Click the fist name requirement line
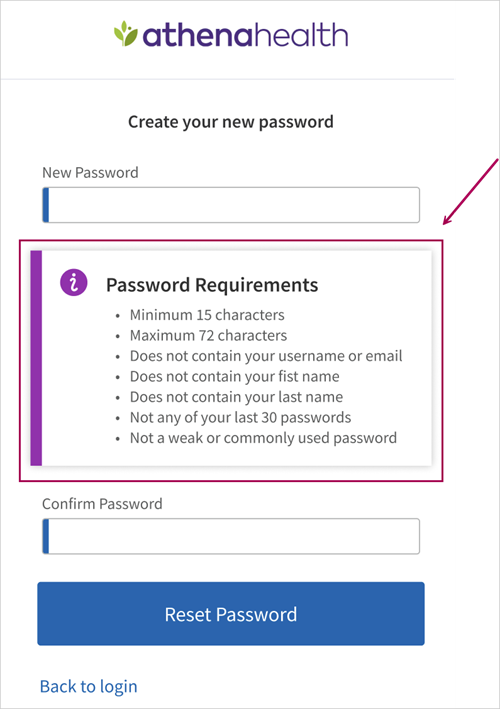The image size is (500, 709). (x=235, y=376)
